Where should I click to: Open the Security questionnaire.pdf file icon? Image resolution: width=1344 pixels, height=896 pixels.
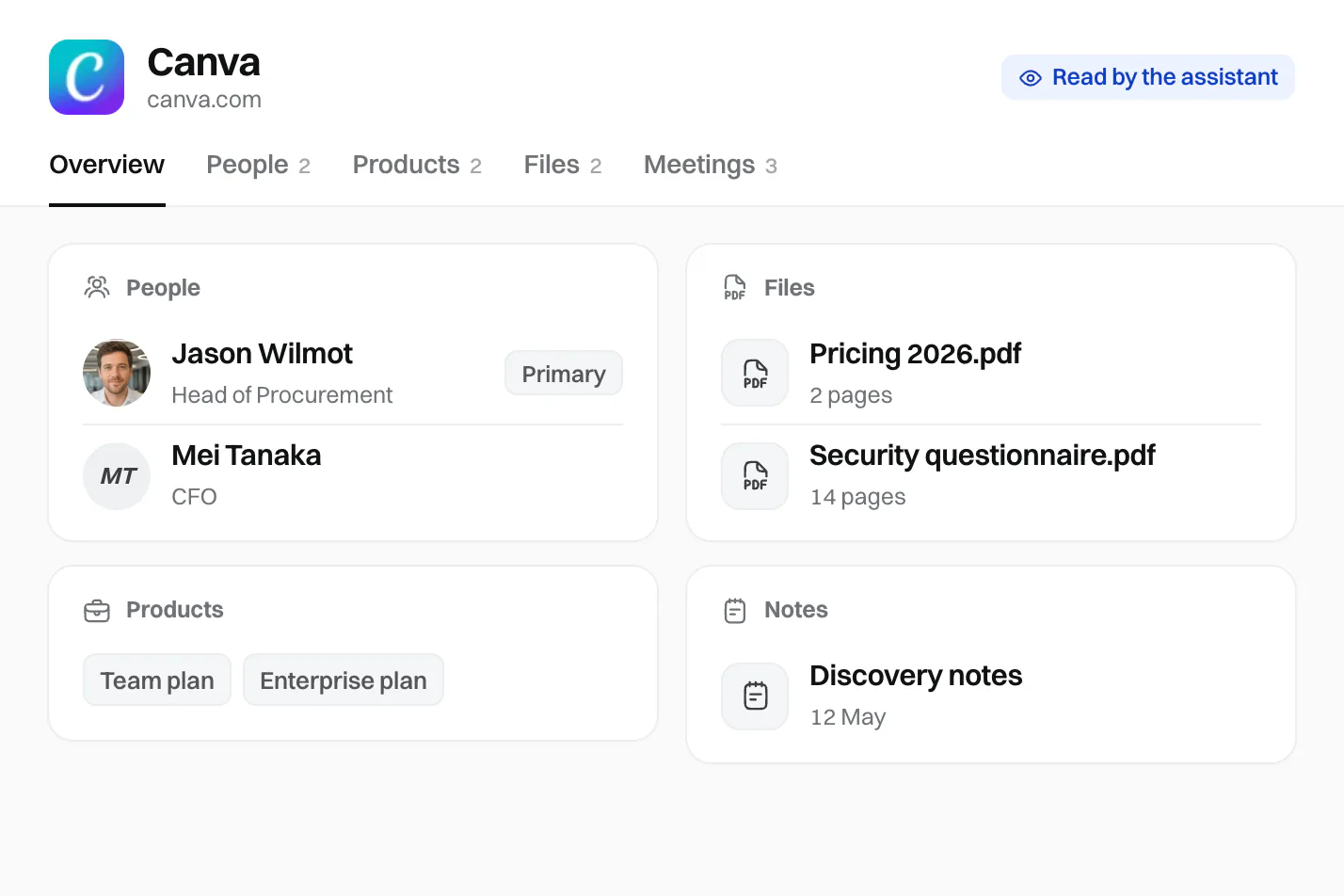[755, 476]
